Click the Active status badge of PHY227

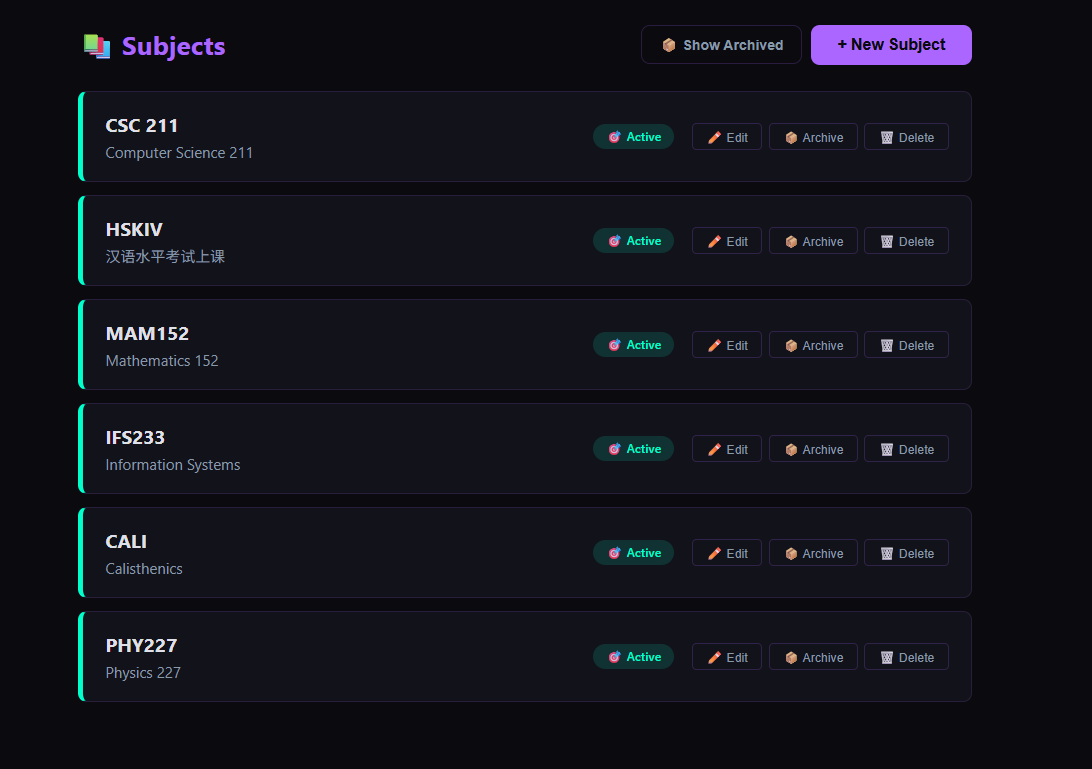pyautogui.click(x=633, y=657)
